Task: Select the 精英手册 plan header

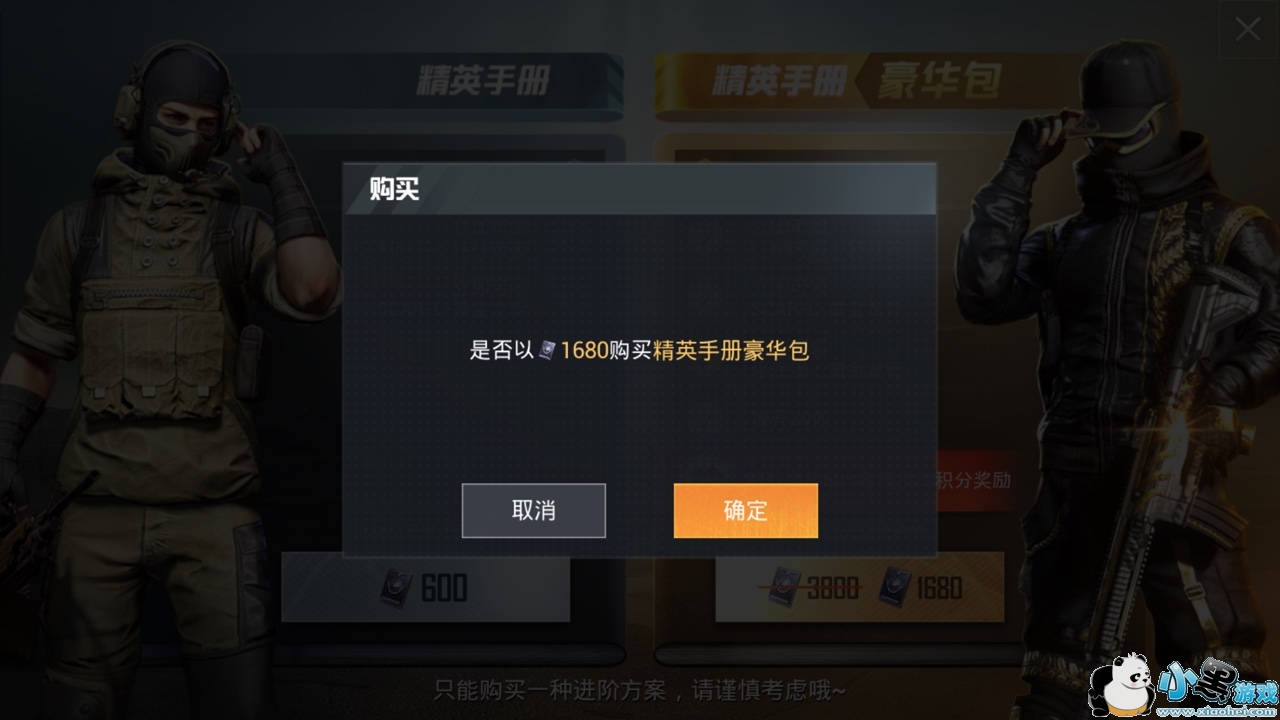Action: tap(484, 82)
